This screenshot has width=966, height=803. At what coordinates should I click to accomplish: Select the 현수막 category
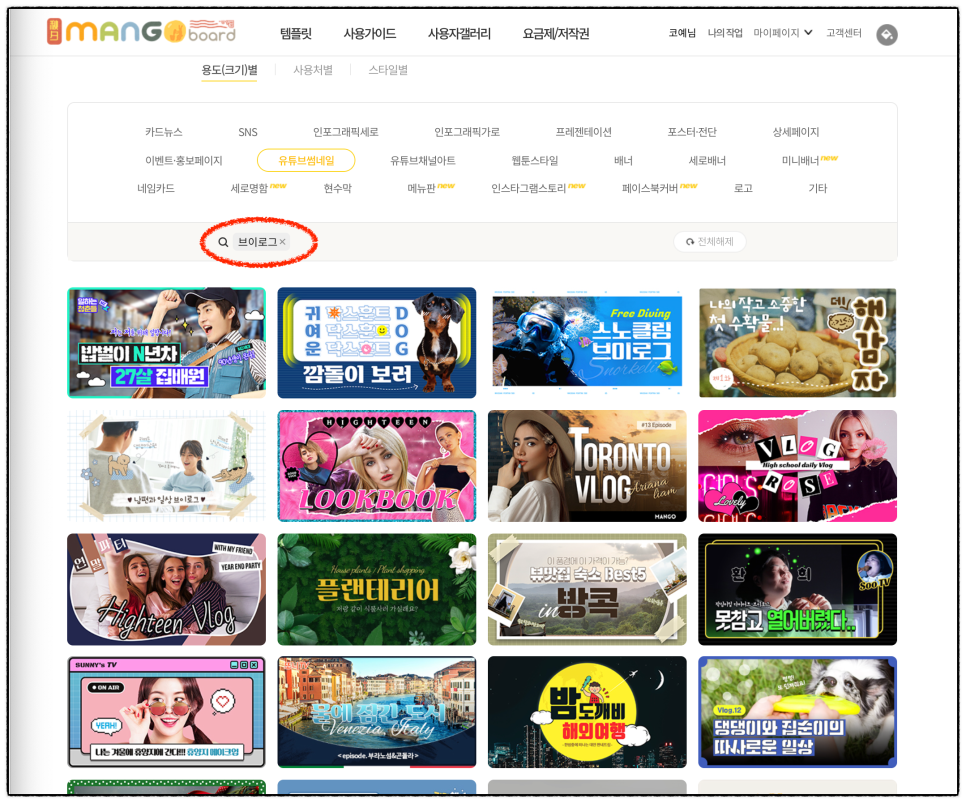pos(338,189)
